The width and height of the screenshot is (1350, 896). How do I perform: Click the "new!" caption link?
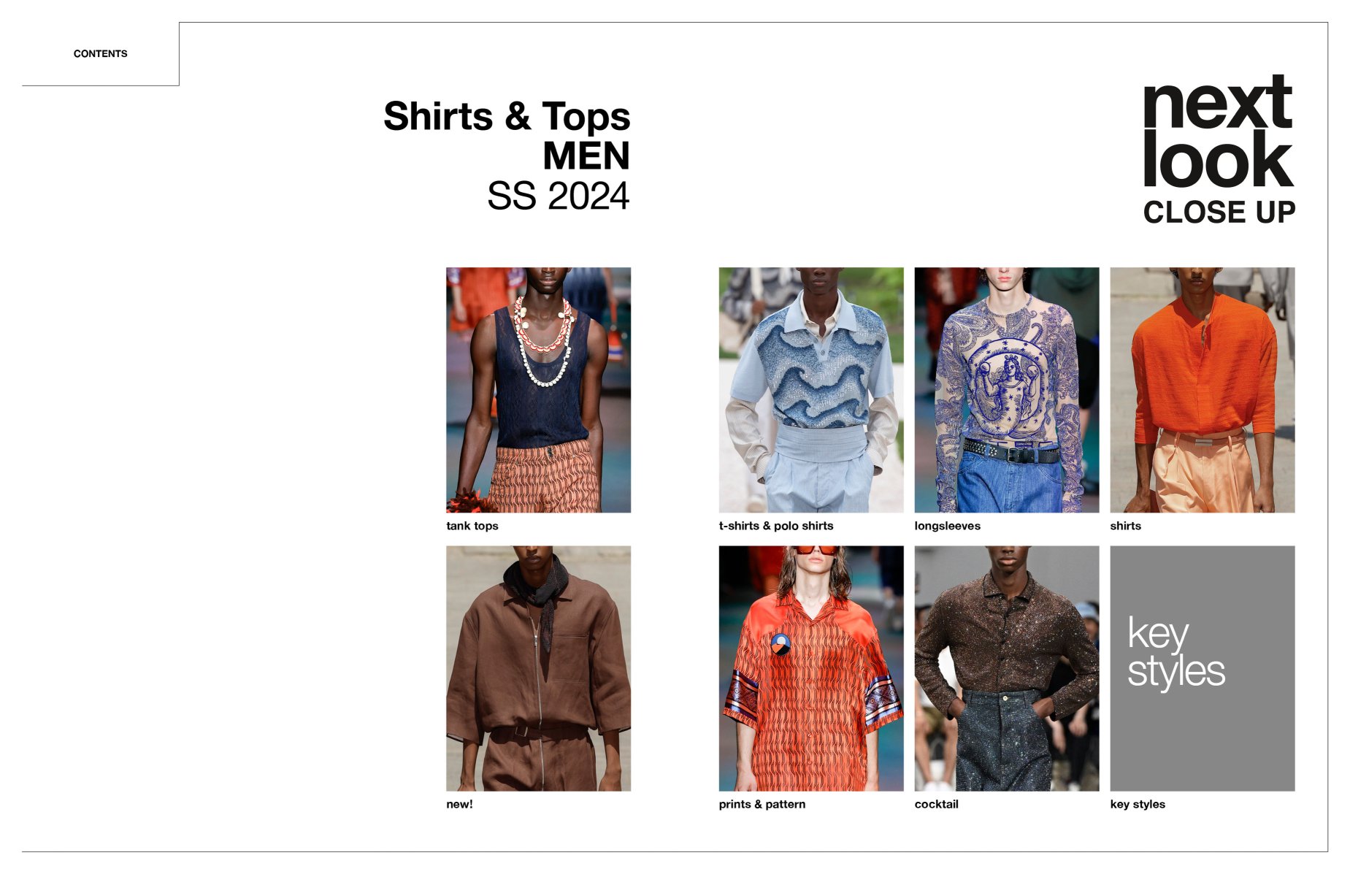(x=459, y=804)
